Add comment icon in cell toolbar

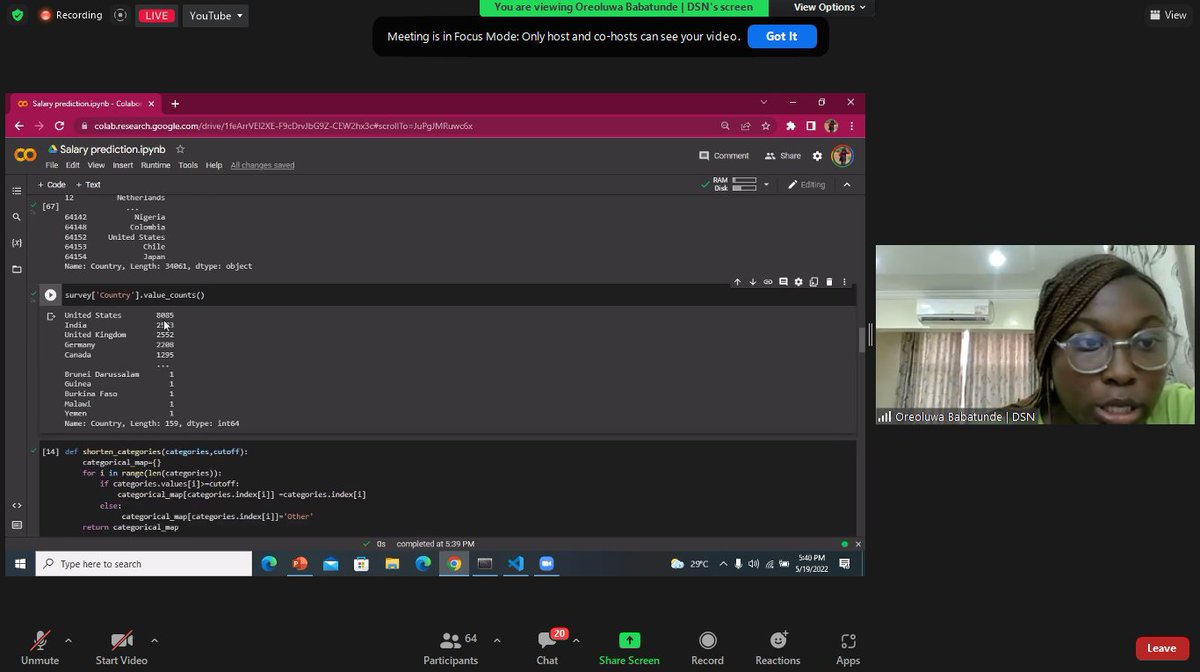783,282
